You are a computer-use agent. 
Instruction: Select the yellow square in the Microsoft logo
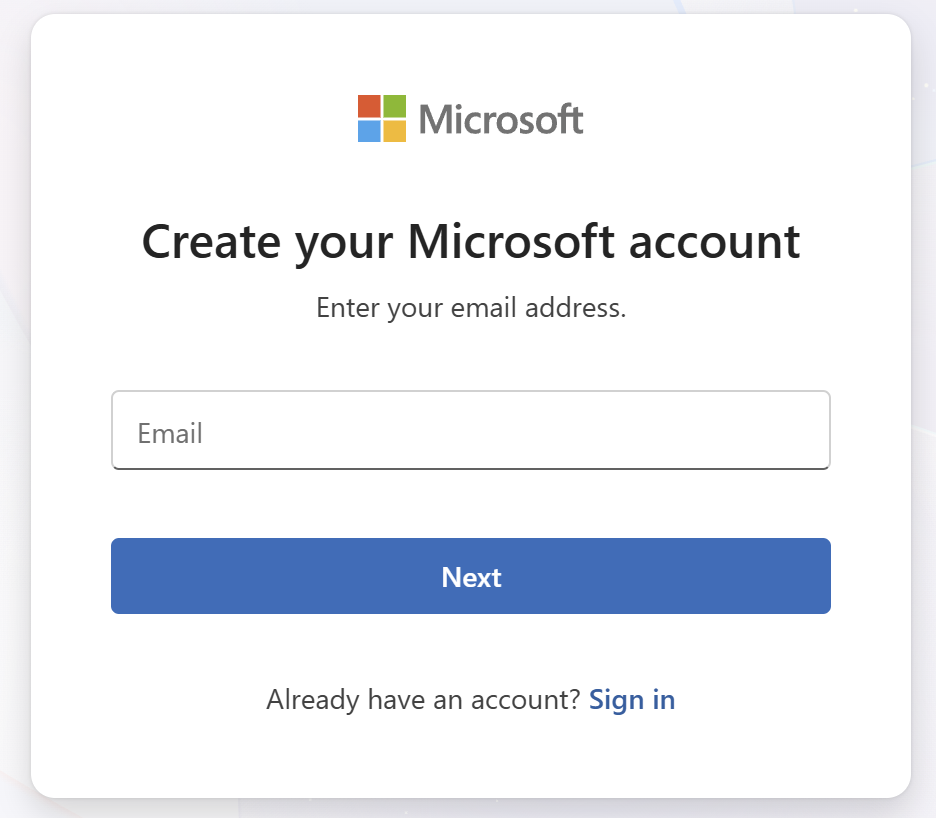pyautogui.click(x=392, y=129)
